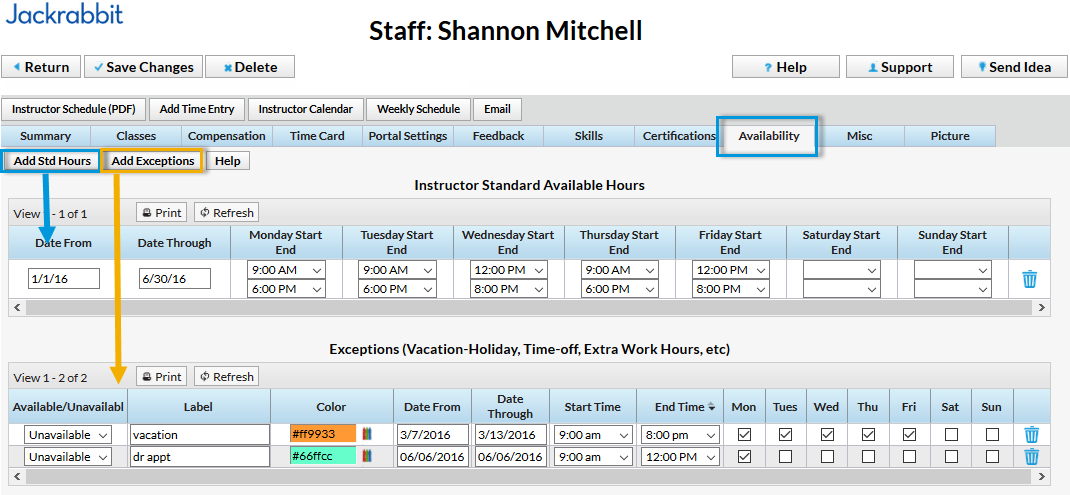Delete the vacation exception trash icon
This screenshot has height=495, width=1070.
pyautogui.click(x=1032, y=434)
